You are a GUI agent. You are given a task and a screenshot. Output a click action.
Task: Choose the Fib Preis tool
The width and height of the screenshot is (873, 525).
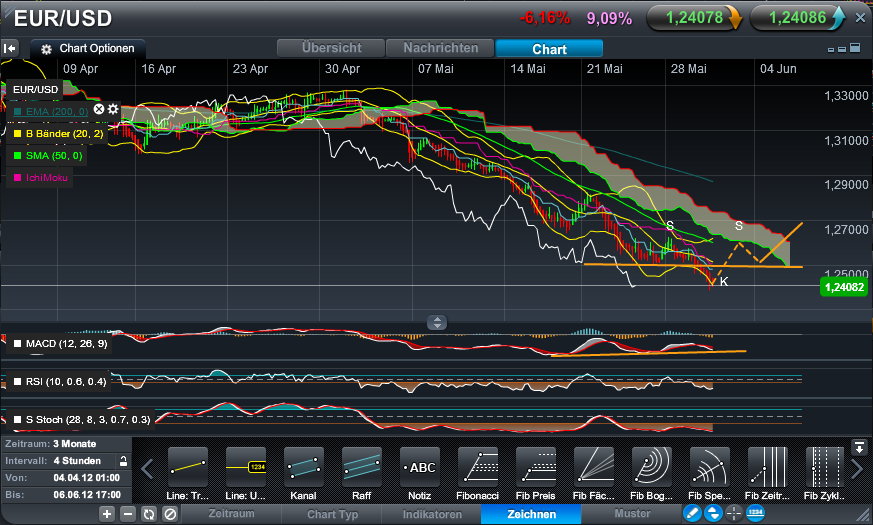(536, 468)
